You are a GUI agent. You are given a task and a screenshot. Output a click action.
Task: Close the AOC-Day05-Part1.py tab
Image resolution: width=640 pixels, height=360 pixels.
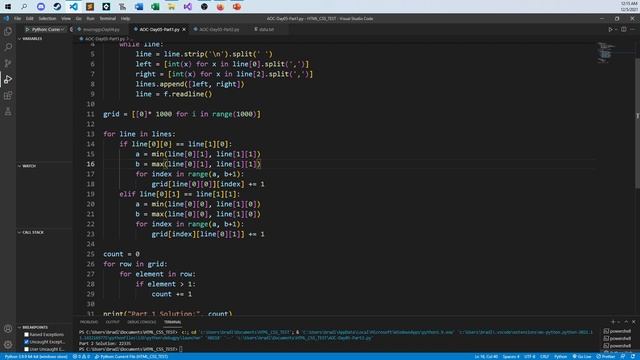[184, 29]
